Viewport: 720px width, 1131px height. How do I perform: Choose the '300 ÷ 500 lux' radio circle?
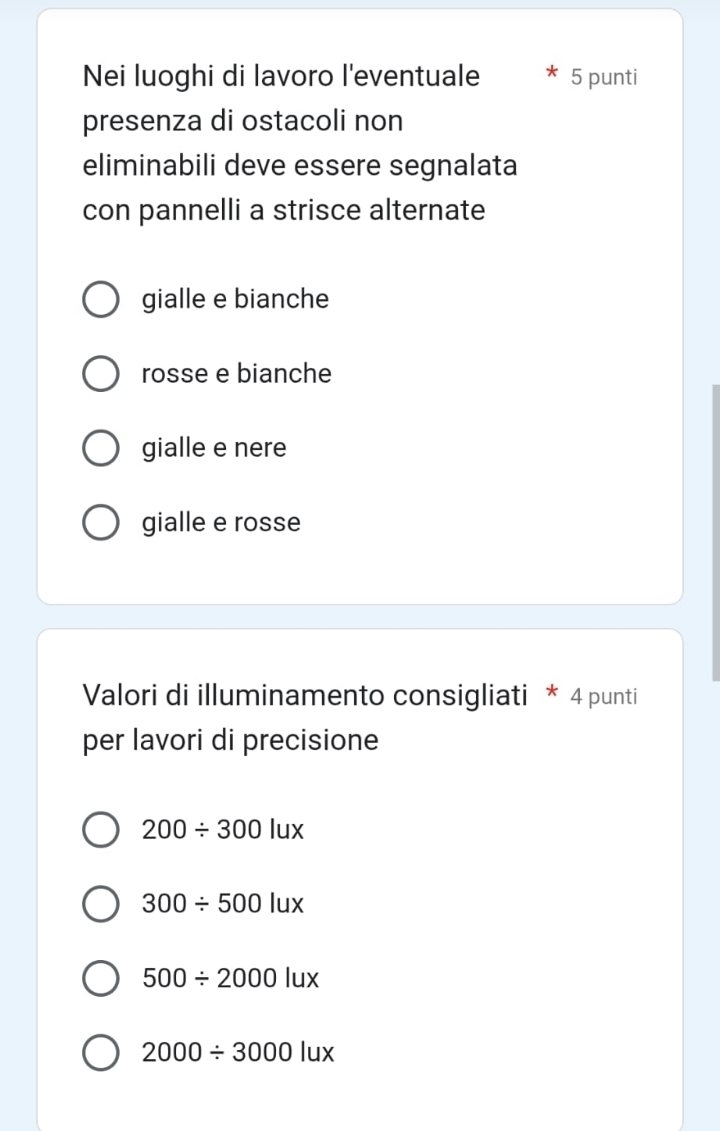pyautogui.click(x=100, y=905)
